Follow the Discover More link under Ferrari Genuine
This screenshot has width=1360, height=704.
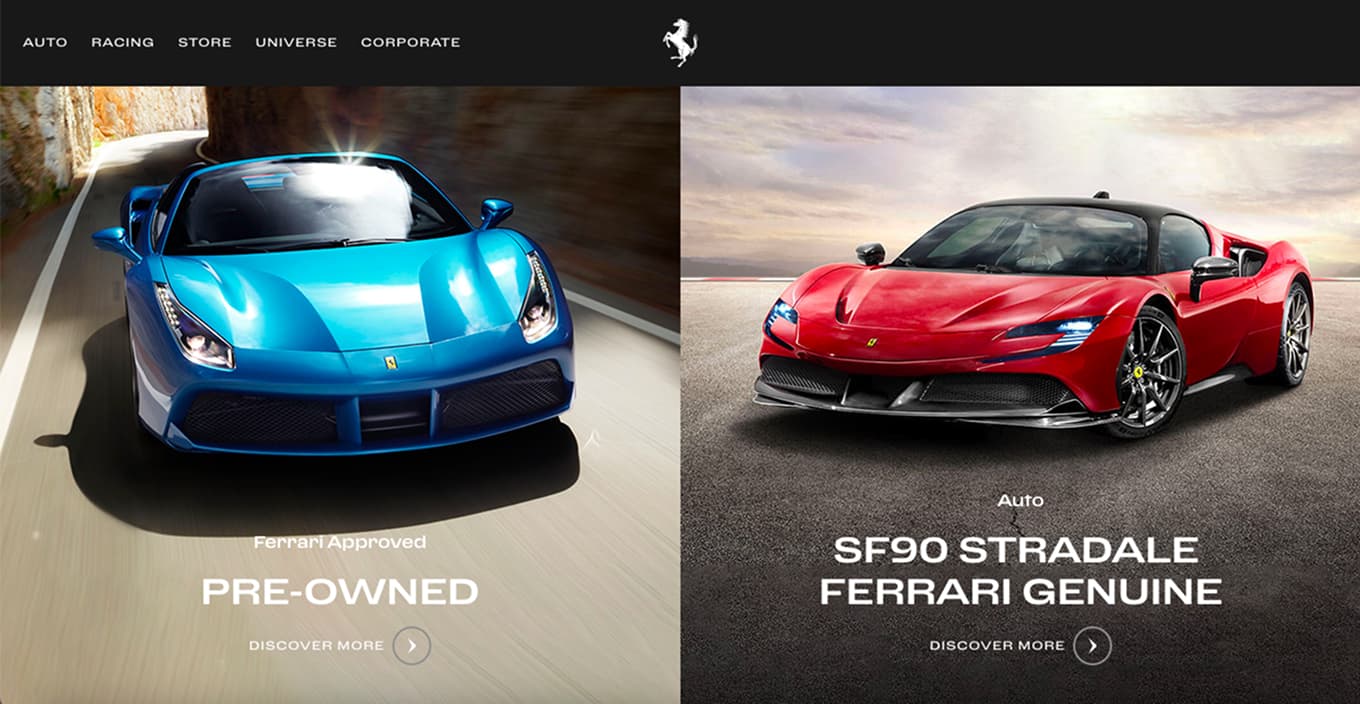pyautogui.click(x=997, y=646)
